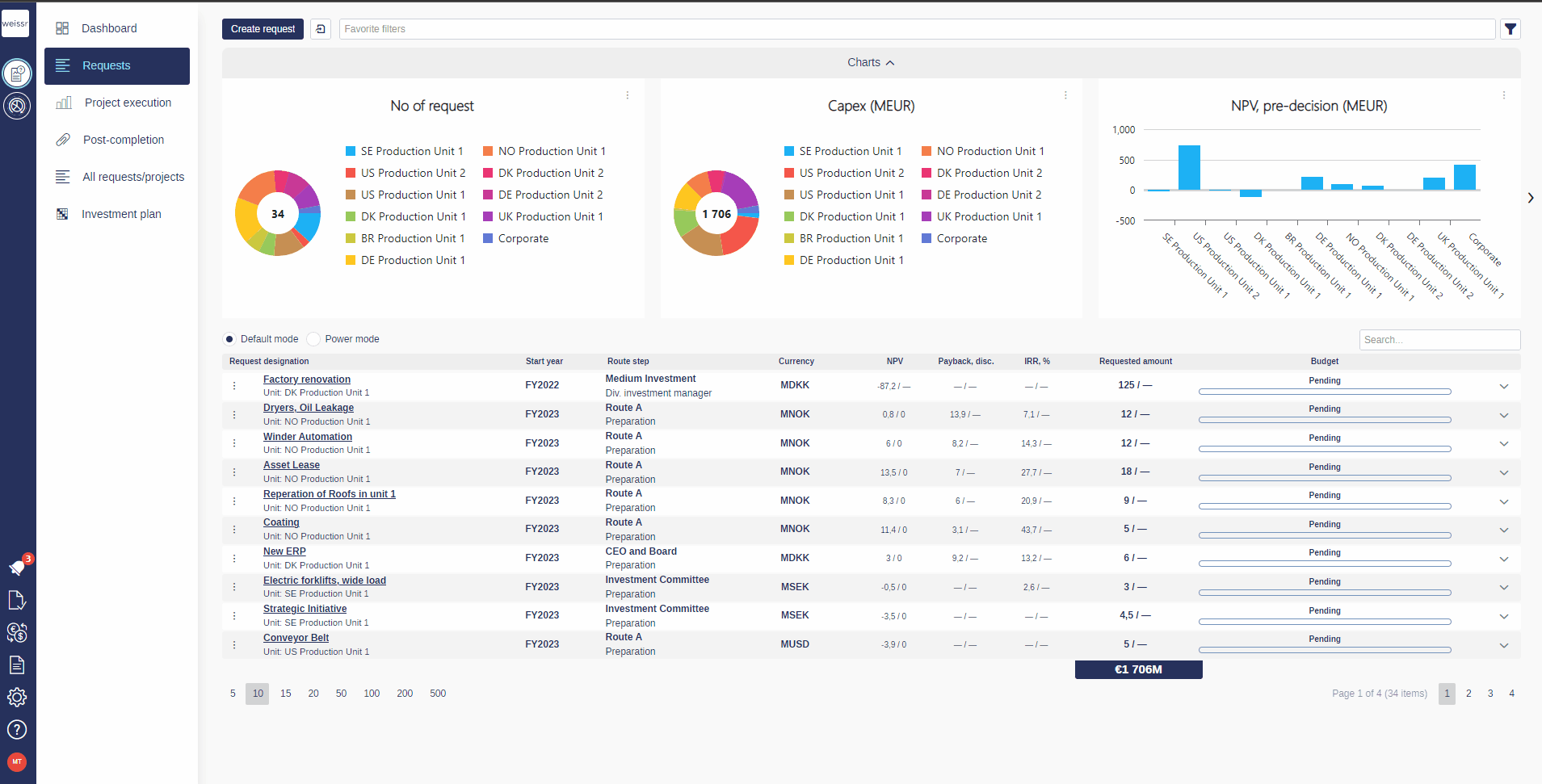Expand the Dryers, Oil Leakage row

tap(1504, 415)
